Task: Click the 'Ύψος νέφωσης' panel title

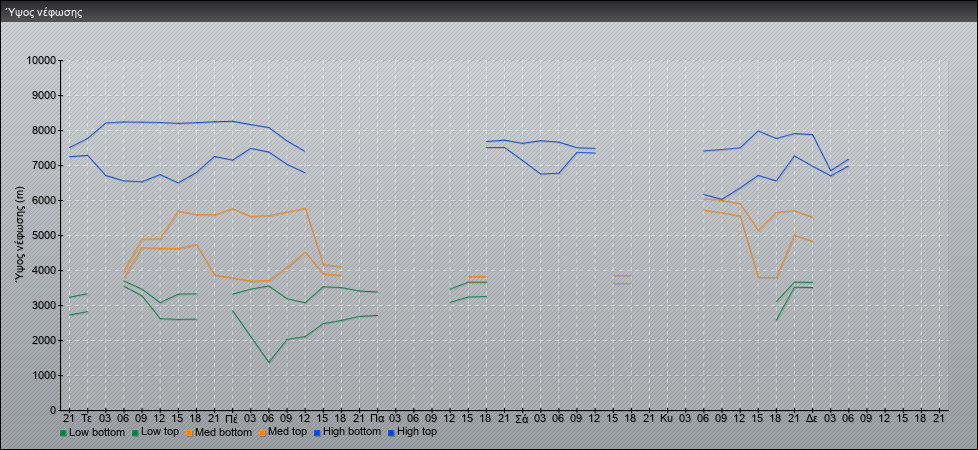Action: pos(44,12)
